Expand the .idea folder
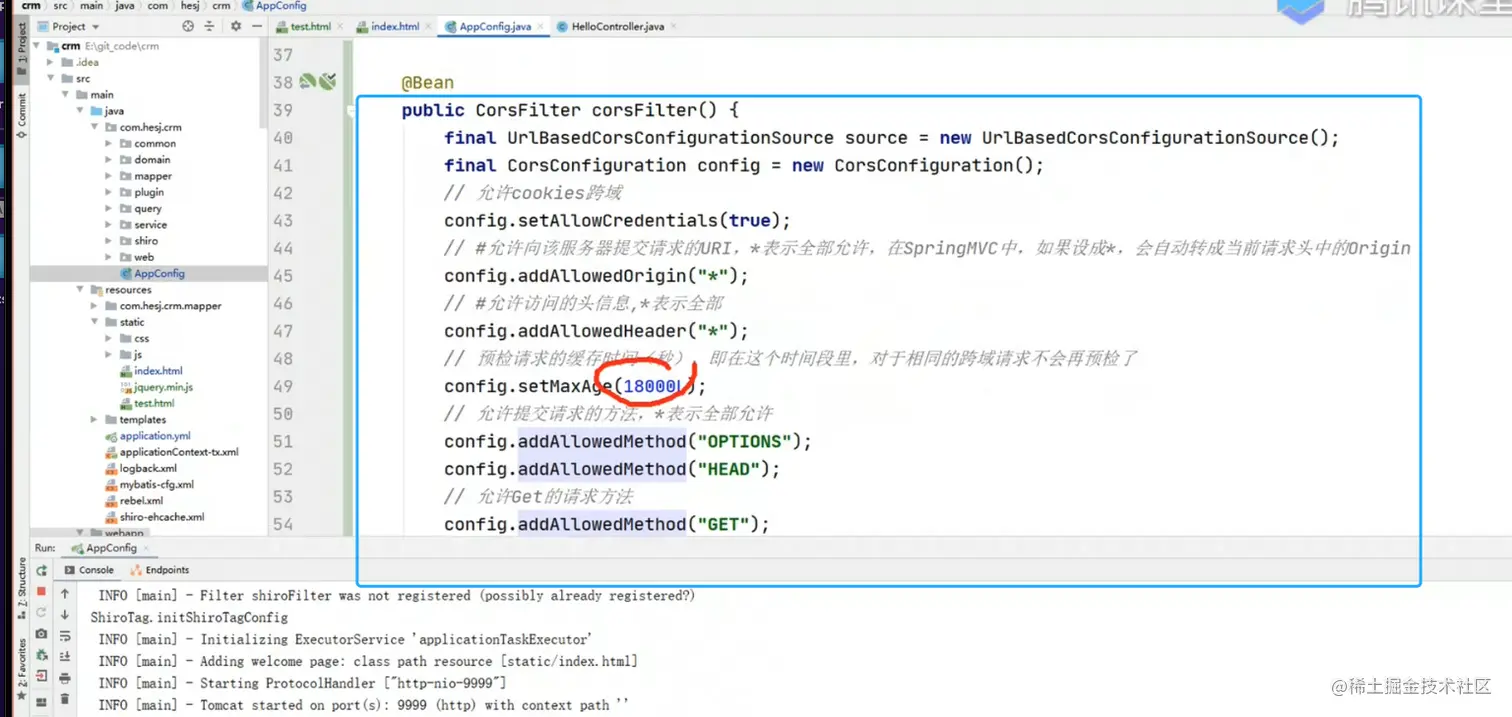Image resolution: width=1512 pixels, height=717 pixels. tap(51, 62)
